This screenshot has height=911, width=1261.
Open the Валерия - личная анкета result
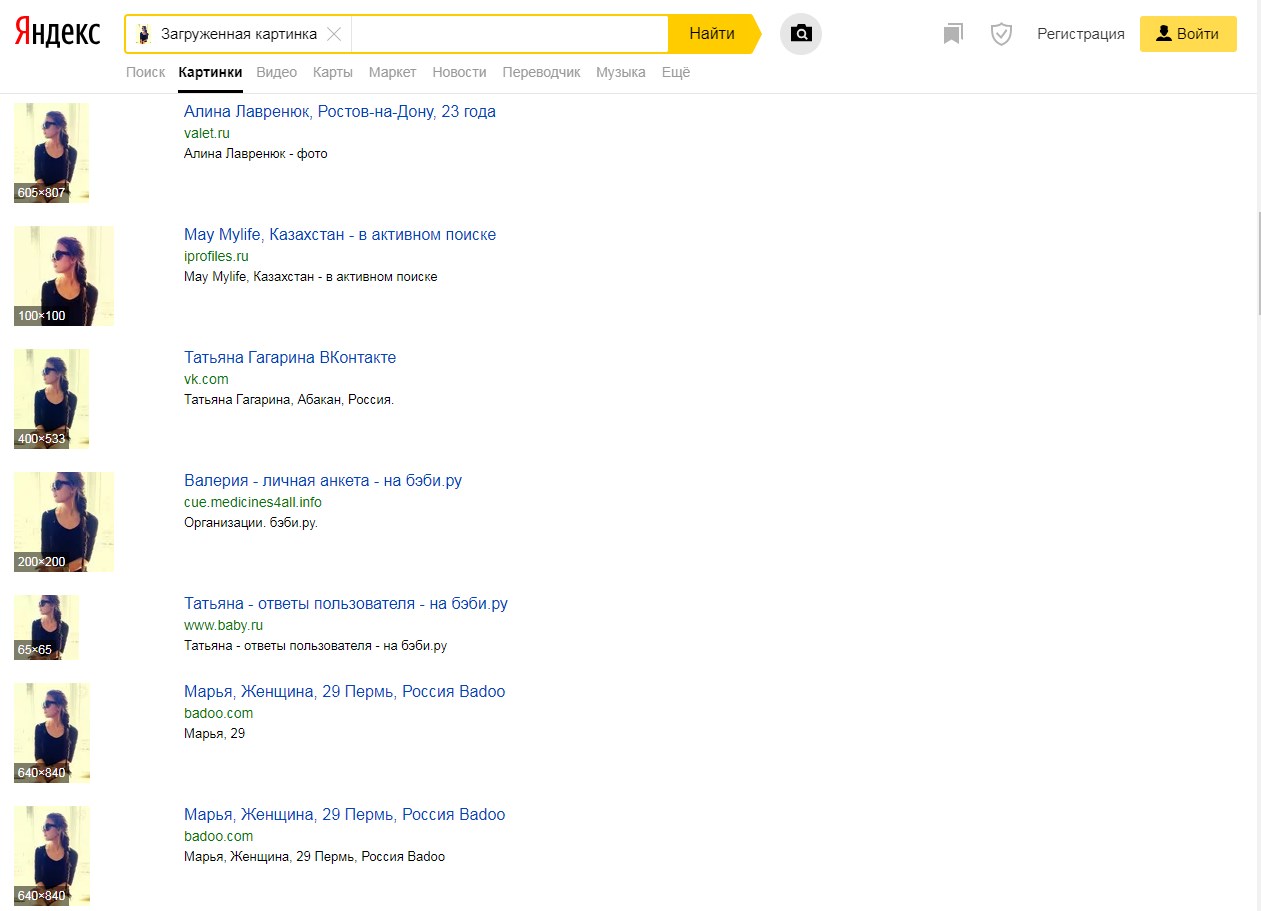[x=323, y=481]
